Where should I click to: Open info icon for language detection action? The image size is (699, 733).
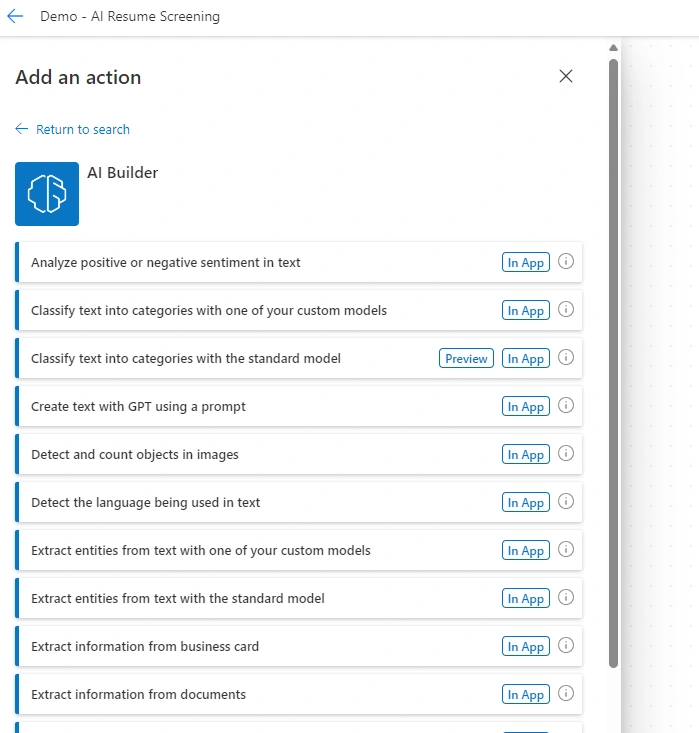566,502
